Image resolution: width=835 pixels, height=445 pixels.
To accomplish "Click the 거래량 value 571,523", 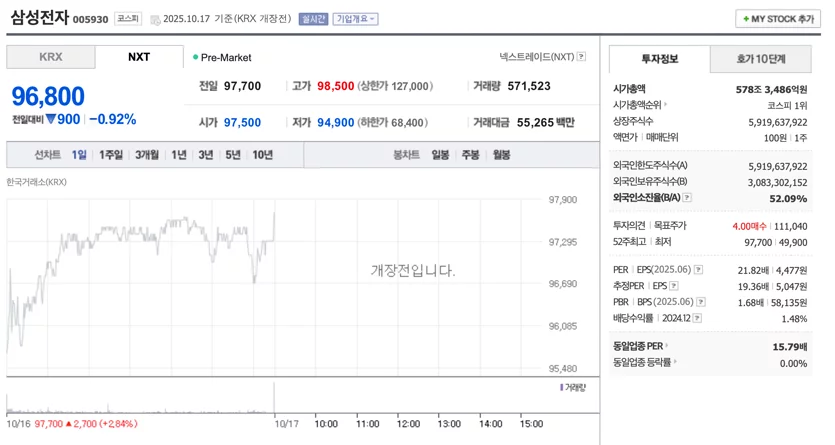I will click(529, 86).
